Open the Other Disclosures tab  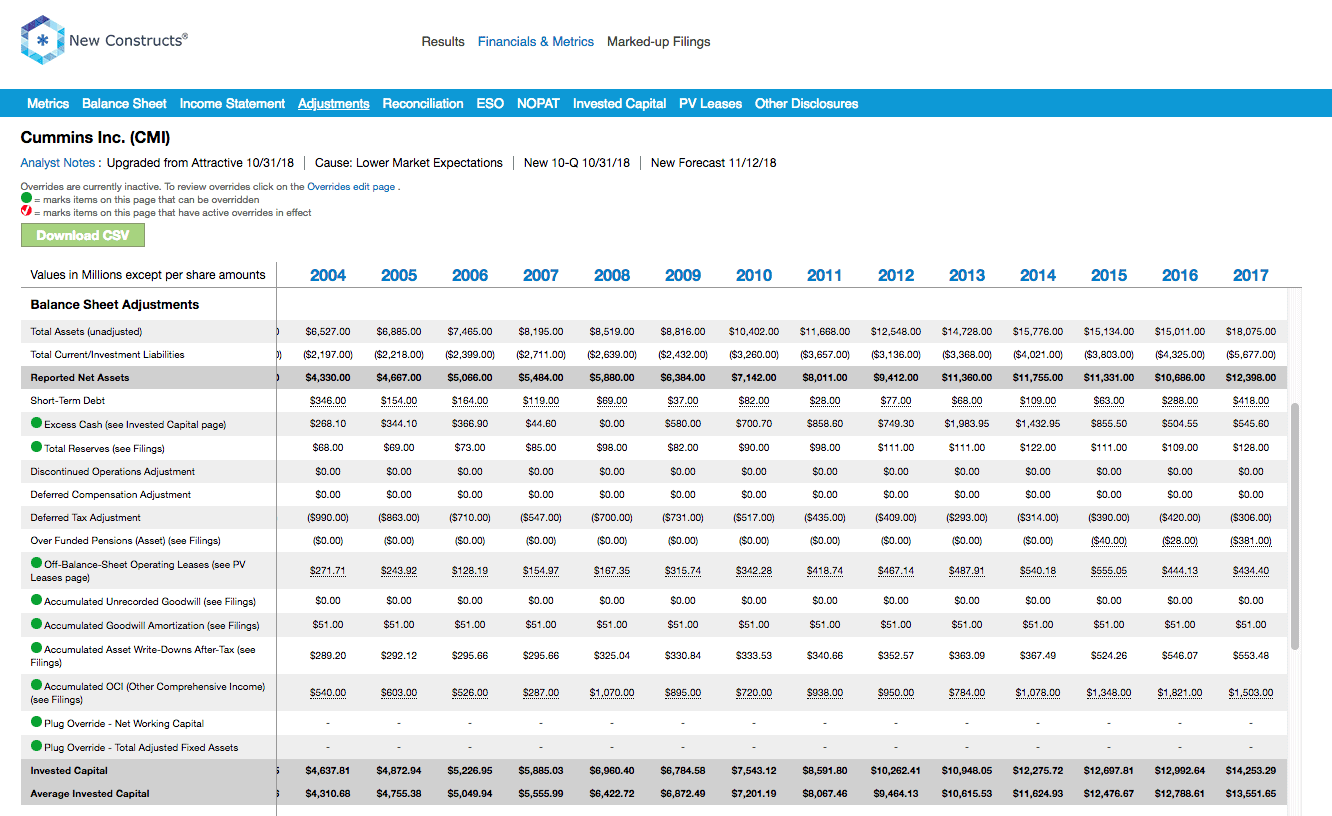[806, 103]
